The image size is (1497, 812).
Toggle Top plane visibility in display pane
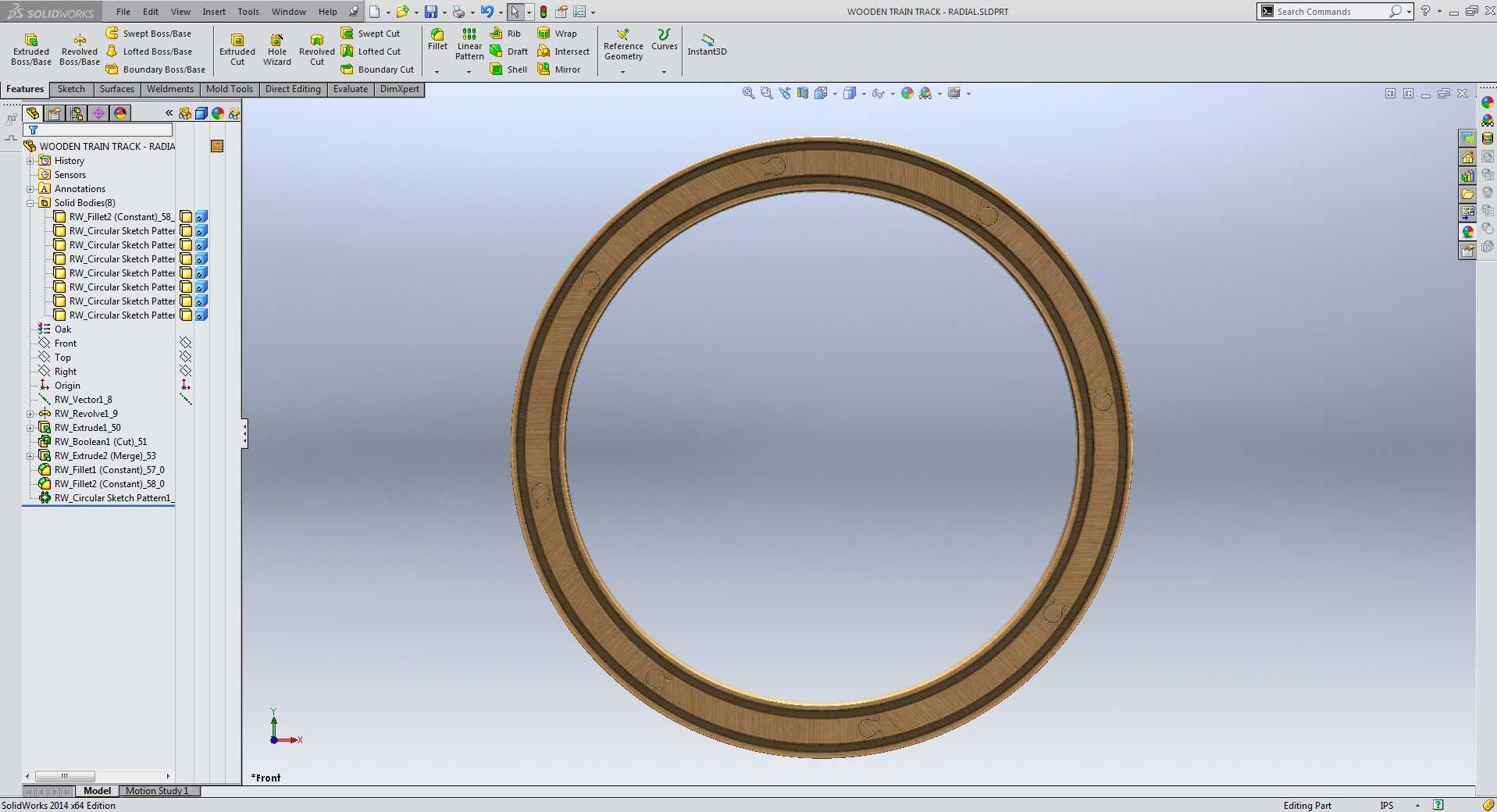point(185,358)
